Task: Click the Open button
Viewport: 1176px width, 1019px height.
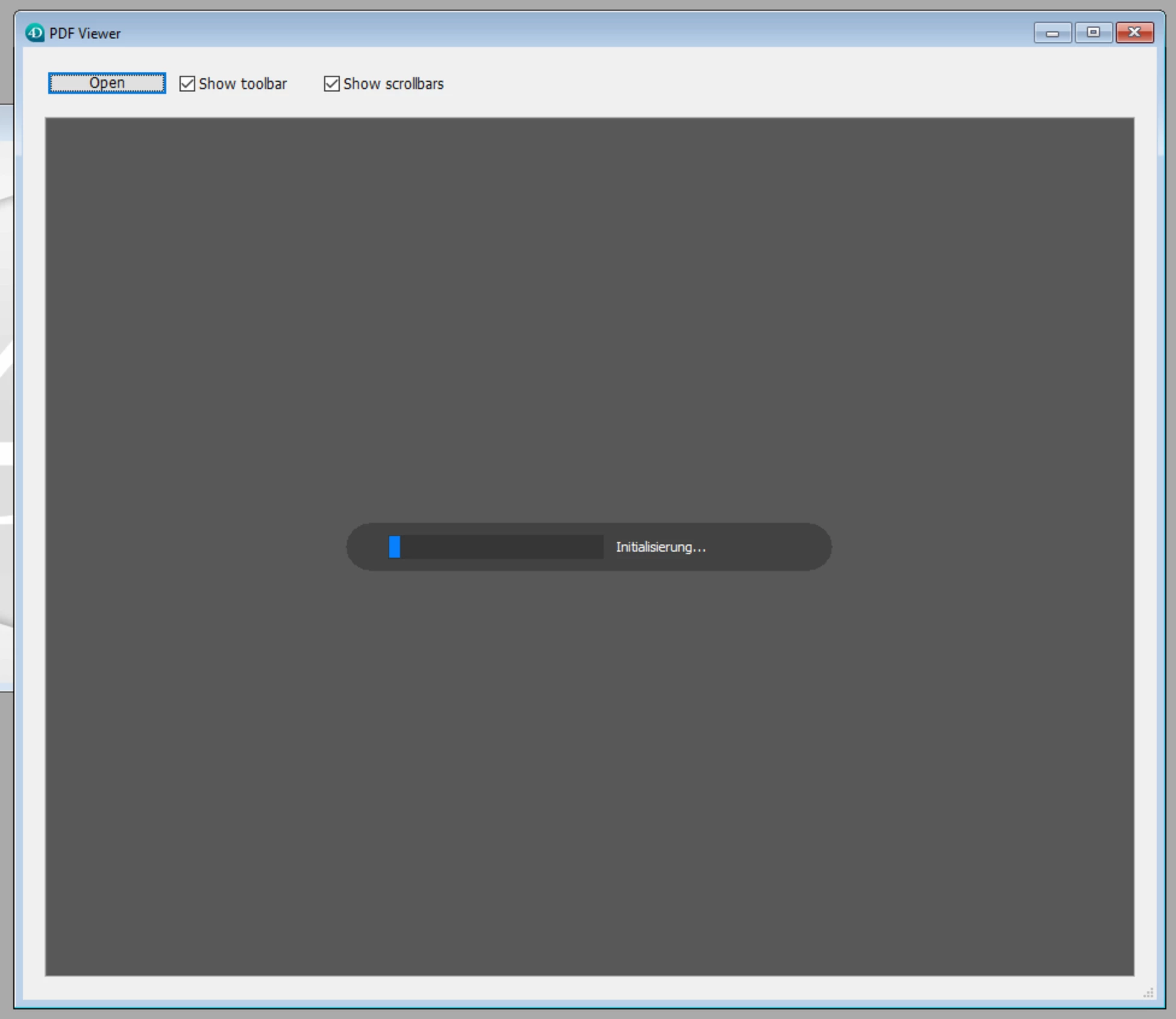Action: (107, 83)
